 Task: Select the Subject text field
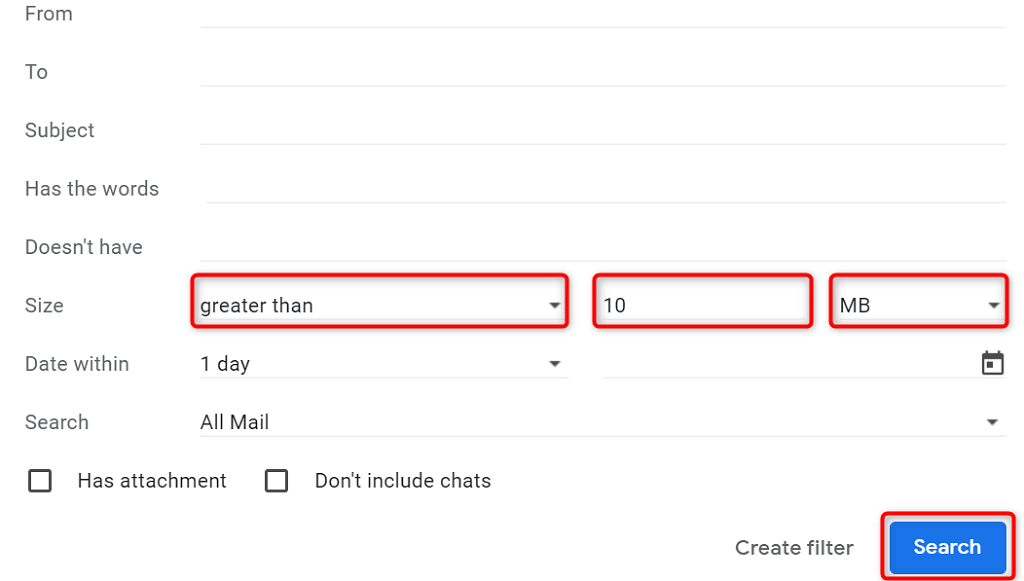(x=600, y=130)
